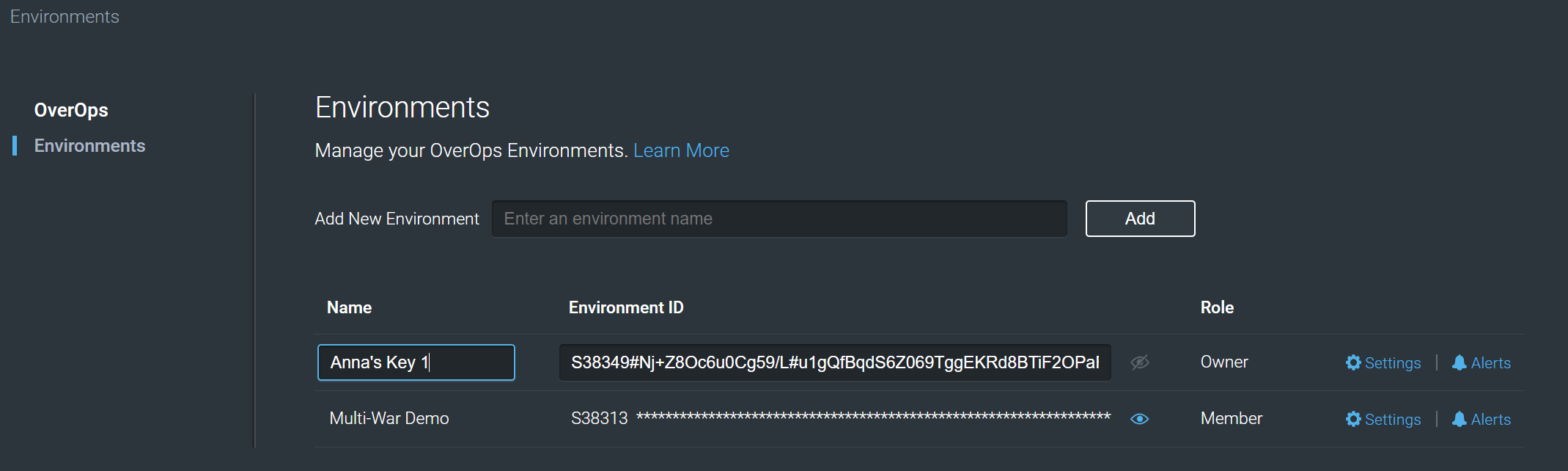The width and height of the screenshot is (1568, 471).
Task: Click the Multi-War Demo environment name
Action: click(389, 418)
